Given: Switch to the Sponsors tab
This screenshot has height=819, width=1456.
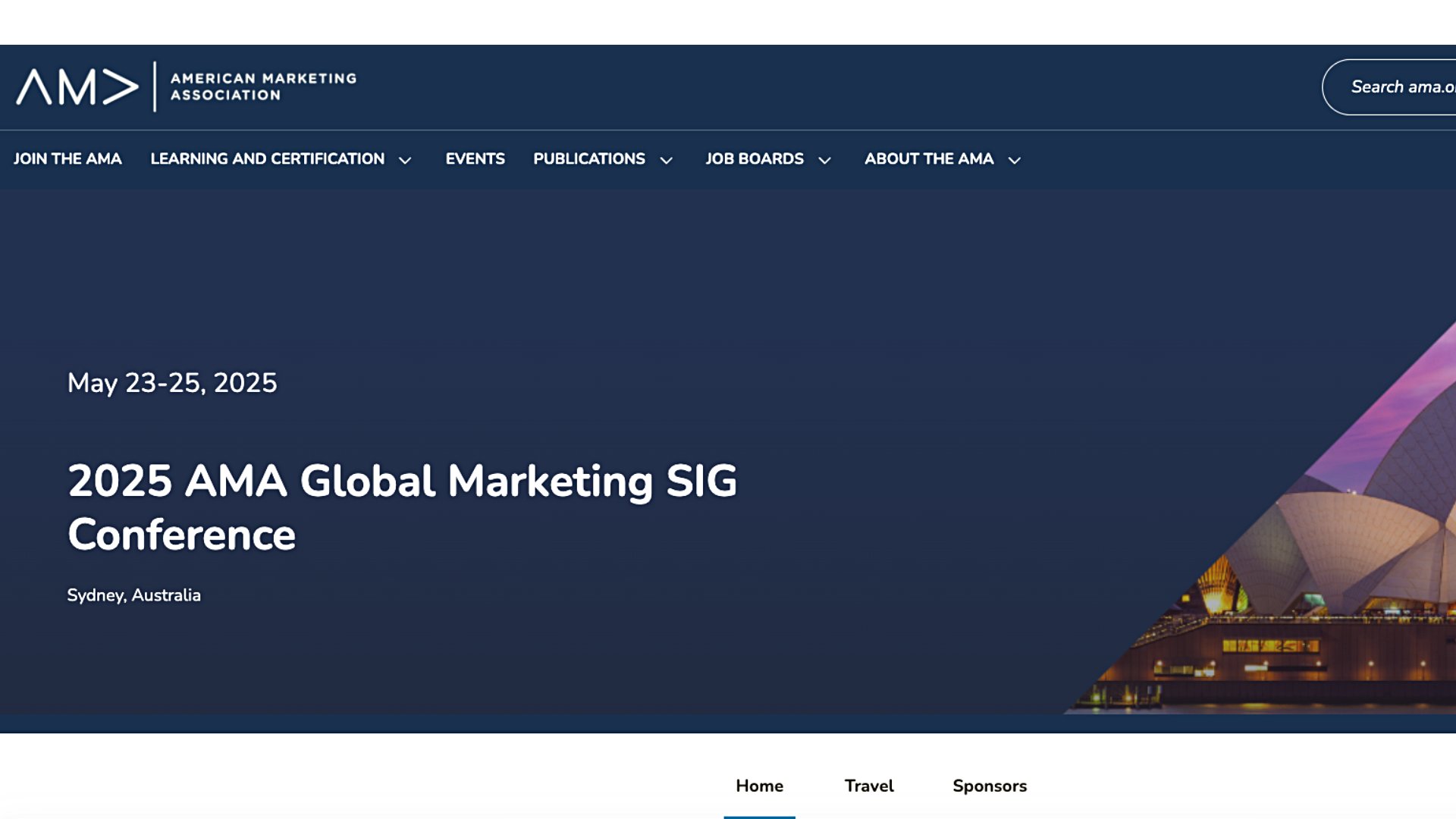Looking at the screenshot, I should pyautogui.click(x=990, y=786).
